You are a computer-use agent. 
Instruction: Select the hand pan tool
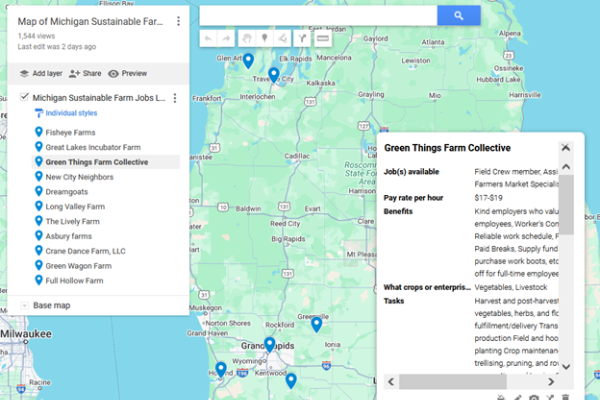(x=246, y=38)
